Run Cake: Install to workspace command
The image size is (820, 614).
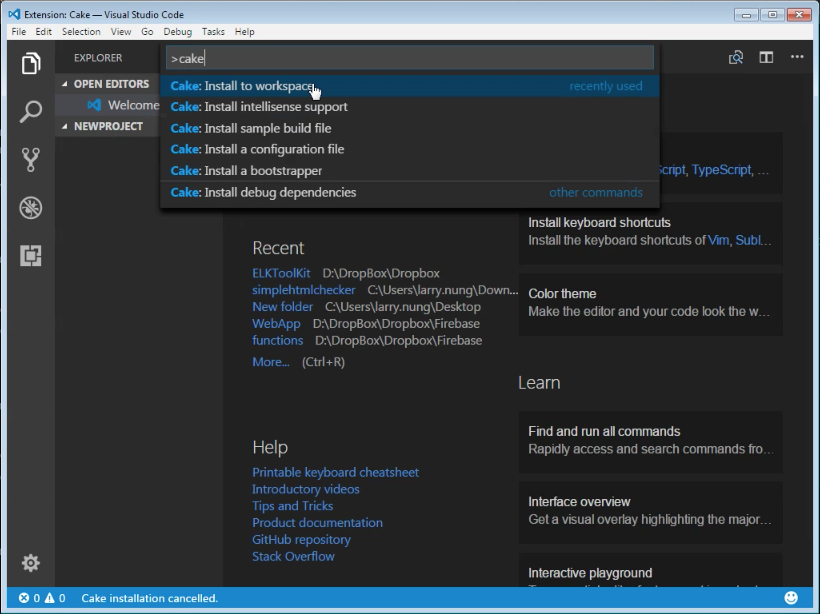click(410, 86)
